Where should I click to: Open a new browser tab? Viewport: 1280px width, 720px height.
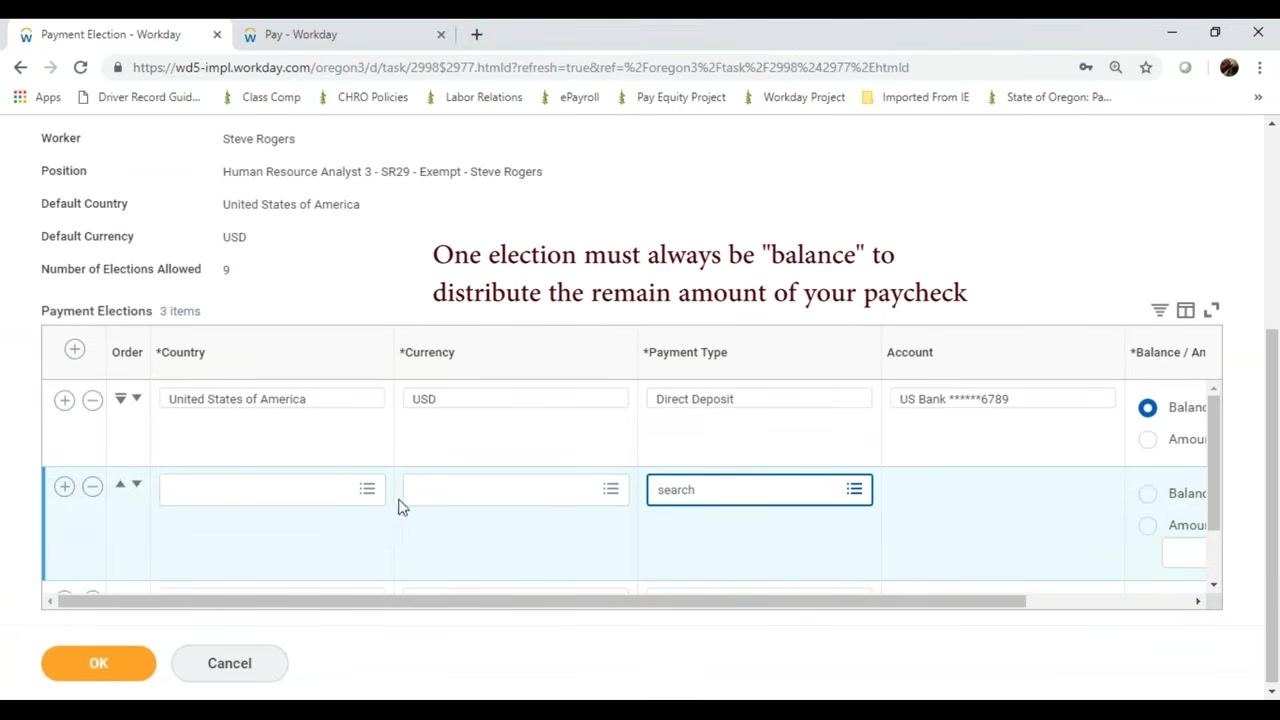pyautogui.click(x=476, y=34)
